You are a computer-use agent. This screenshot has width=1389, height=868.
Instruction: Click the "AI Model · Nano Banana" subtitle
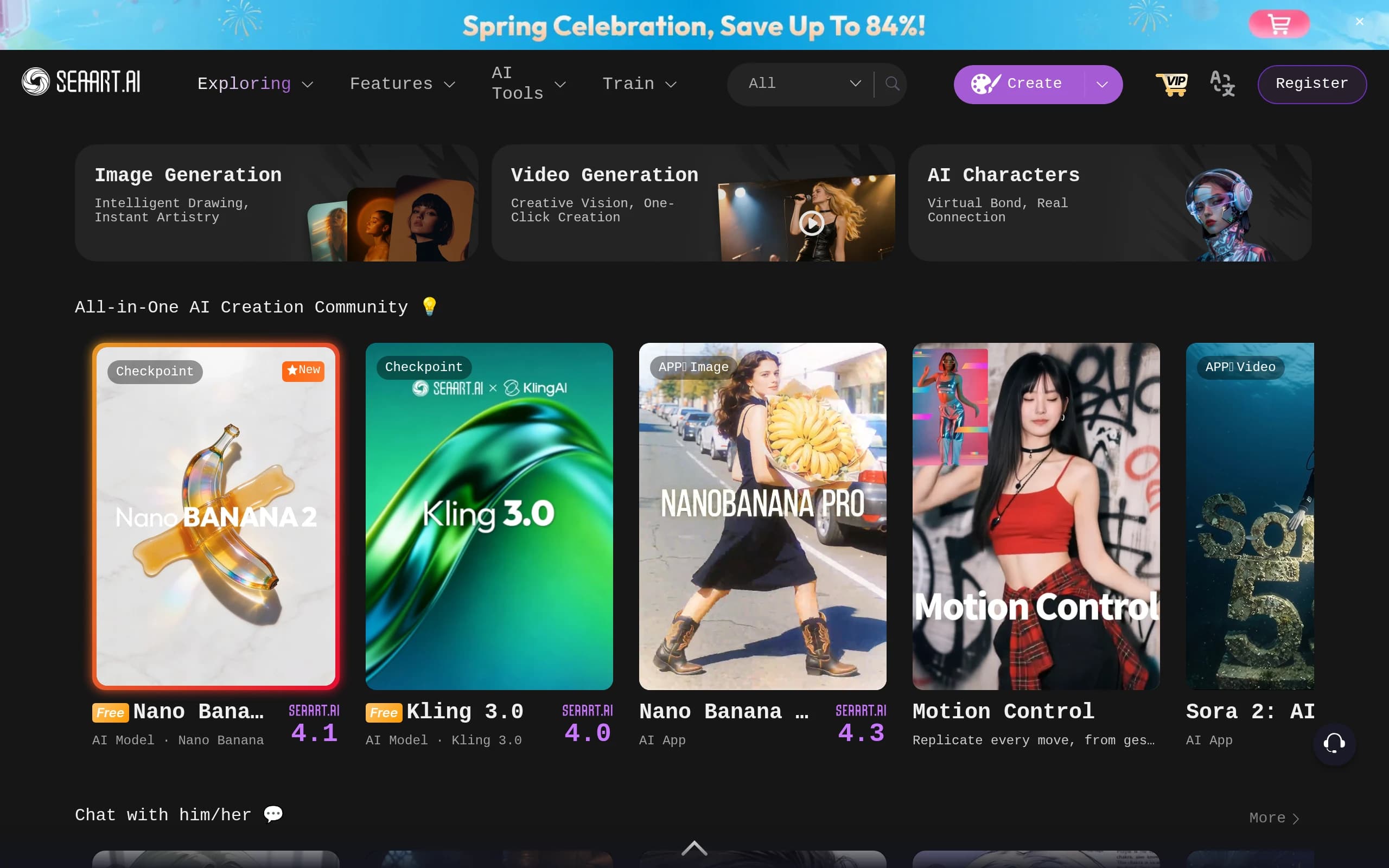178,740
